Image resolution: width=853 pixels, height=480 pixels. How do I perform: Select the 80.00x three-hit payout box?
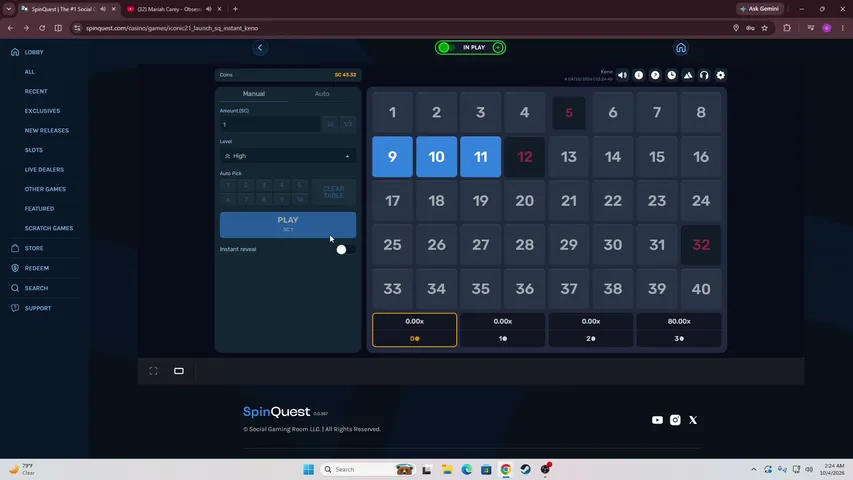click(x=679, y=330)
